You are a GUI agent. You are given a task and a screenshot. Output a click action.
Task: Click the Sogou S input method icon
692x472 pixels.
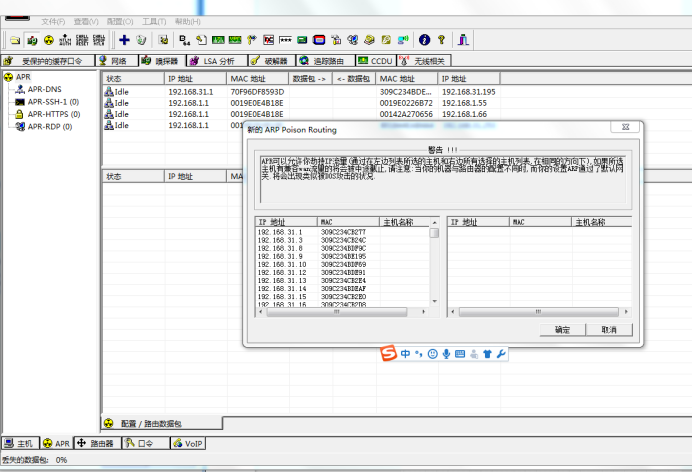(387, 354)
